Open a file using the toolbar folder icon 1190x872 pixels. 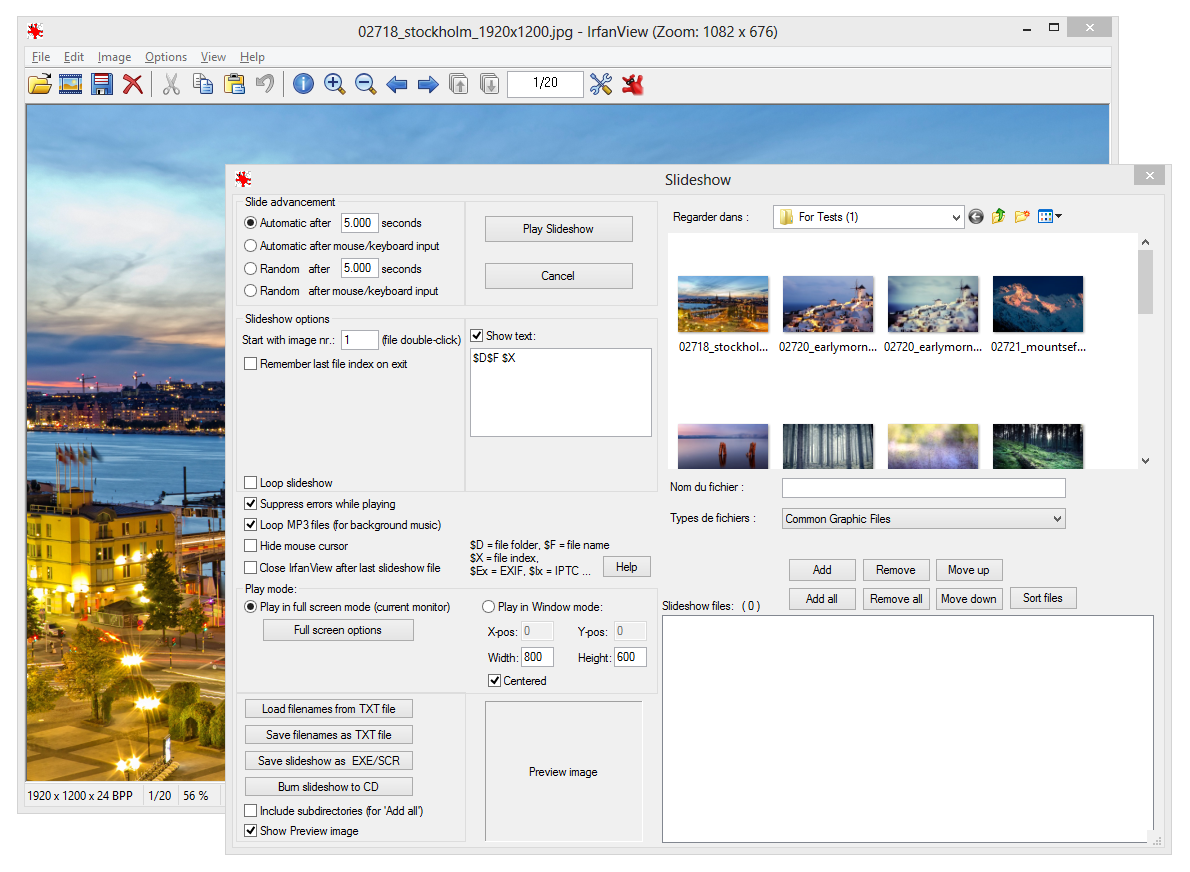click(39, 84)
